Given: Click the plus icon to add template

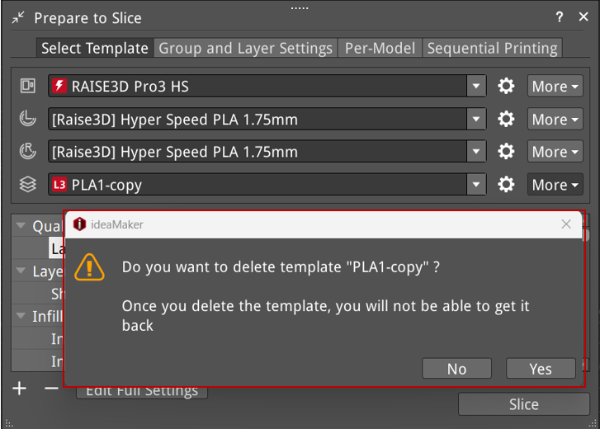Looking at the screenshot, I should 19,388.
